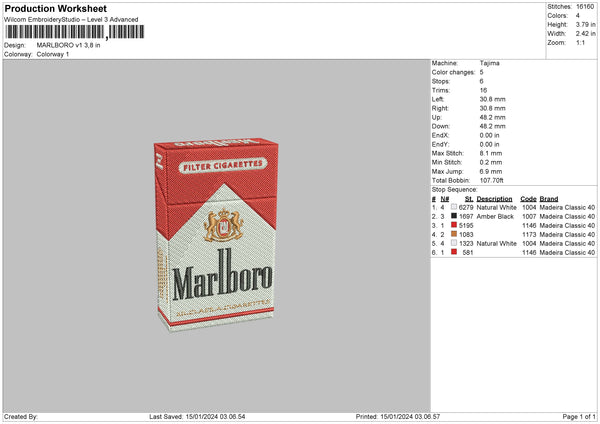Click the 'Printed: 15/01/2024 03:06:57' footer text
This screenshot has width=600, height=424.
click(398, 417)
